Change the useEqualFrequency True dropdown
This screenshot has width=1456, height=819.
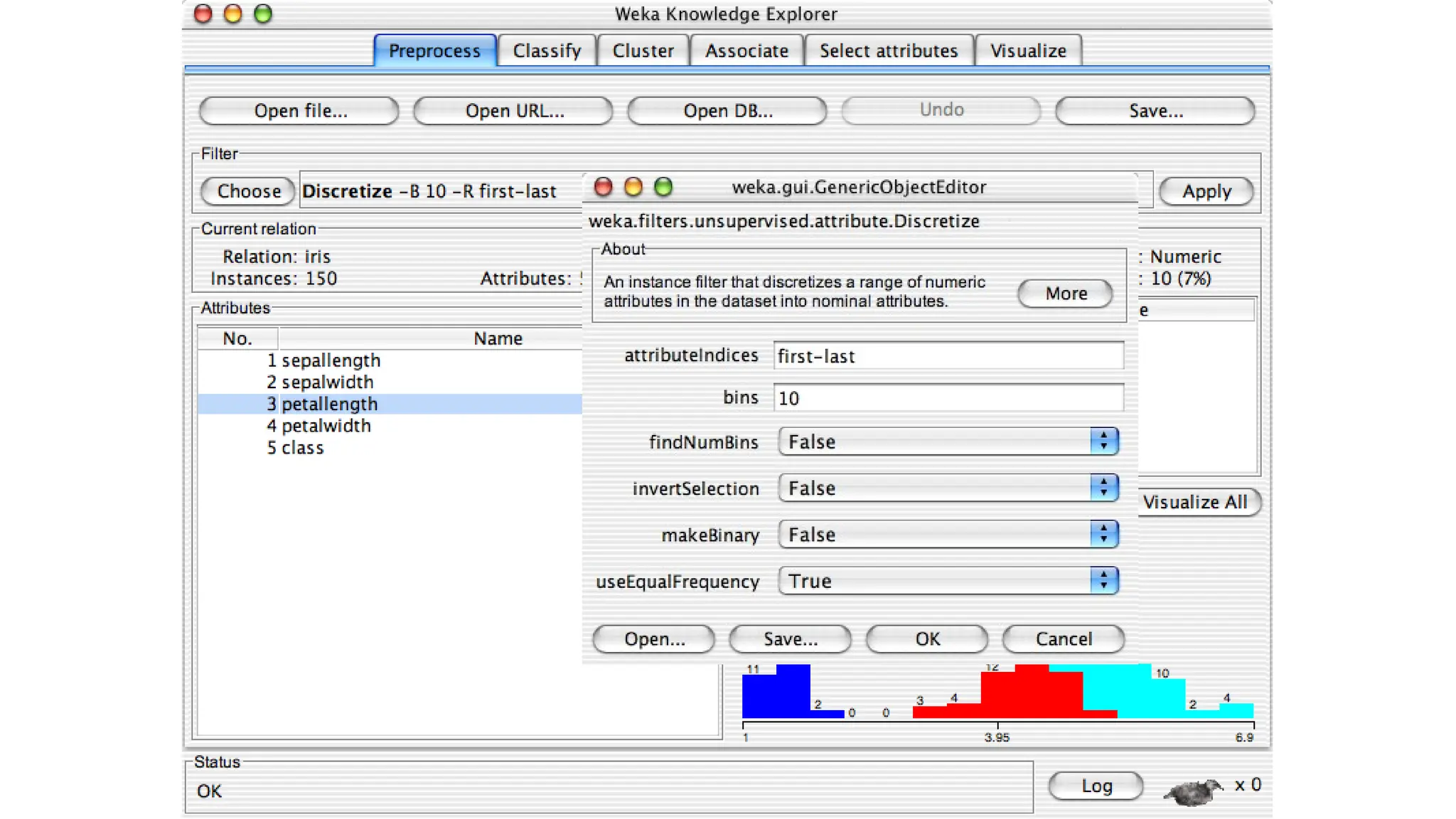[x=948, y=581]
